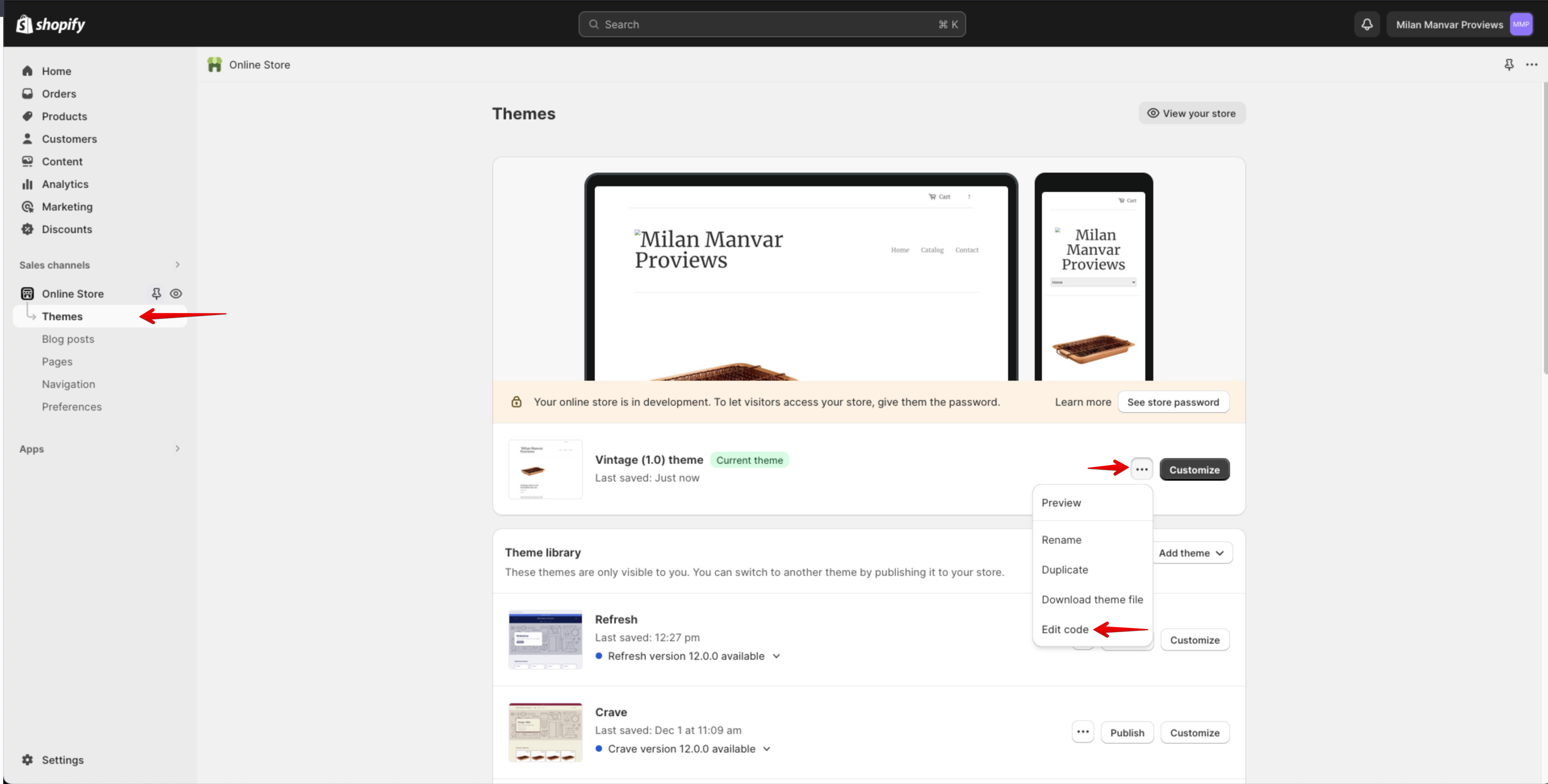The height and width of the screenshot is (784, 1548).
Task: Click the Online Store channel icon
Action: [x=27, y=293]
